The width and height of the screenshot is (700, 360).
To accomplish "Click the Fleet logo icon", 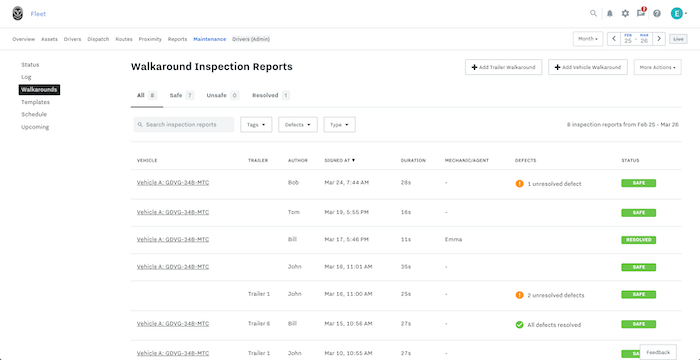I will pos(17,13).
